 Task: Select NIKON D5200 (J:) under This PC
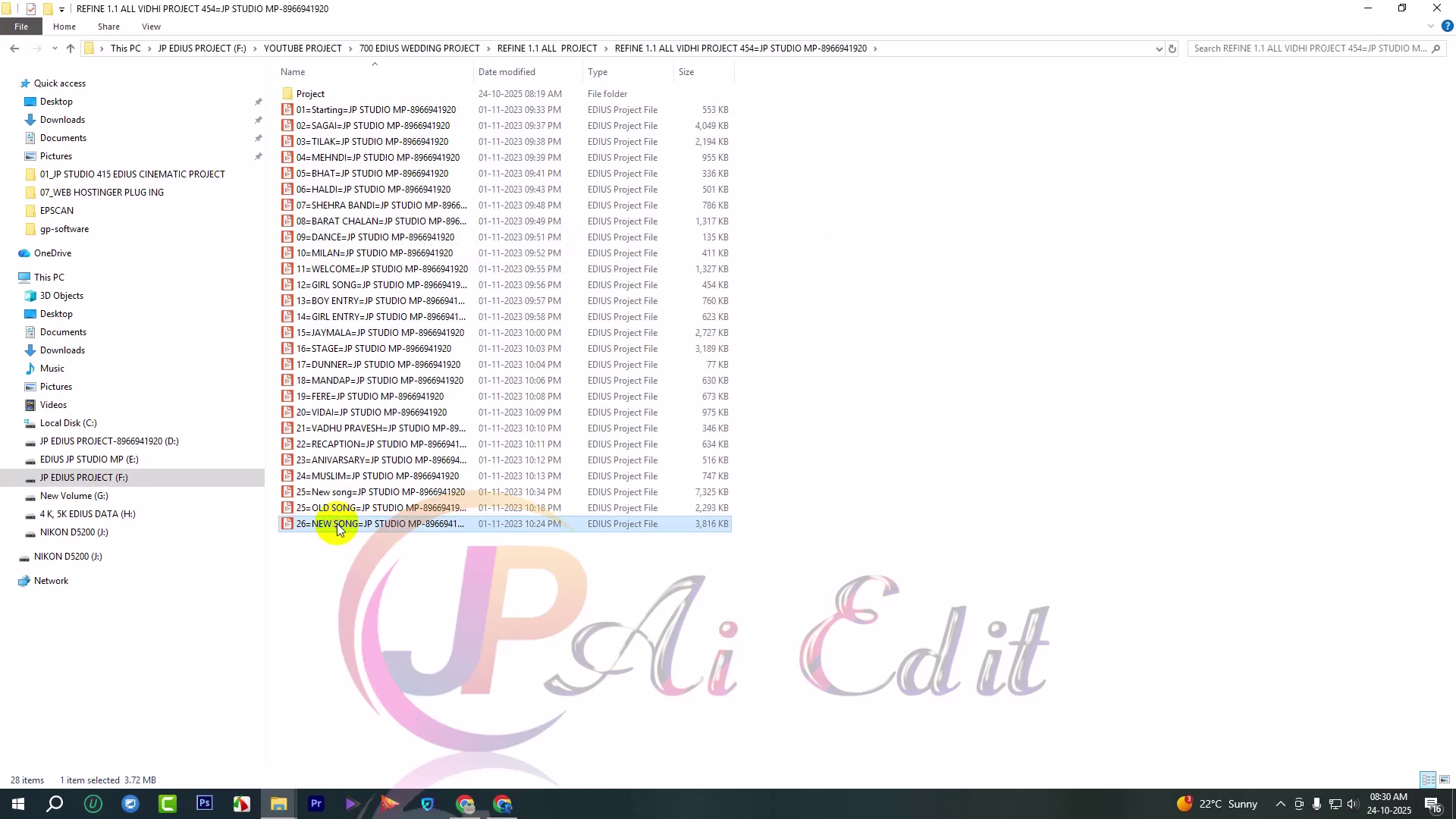point(74,532)
